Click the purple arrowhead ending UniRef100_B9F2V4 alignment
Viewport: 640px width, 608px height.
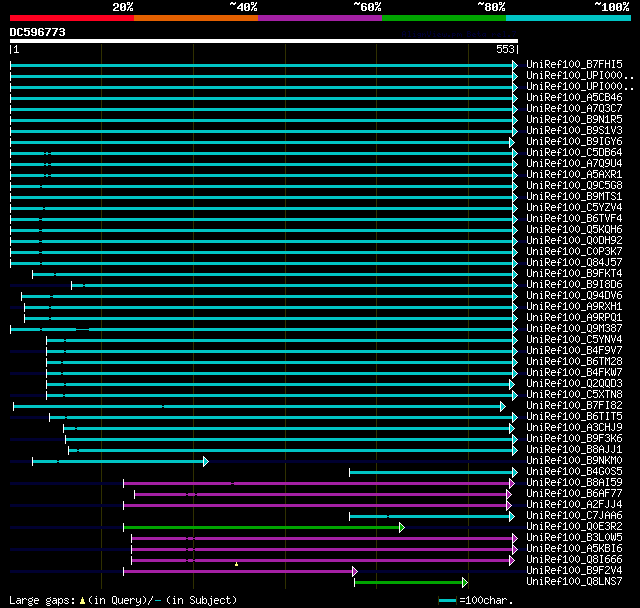coord(355,572)
